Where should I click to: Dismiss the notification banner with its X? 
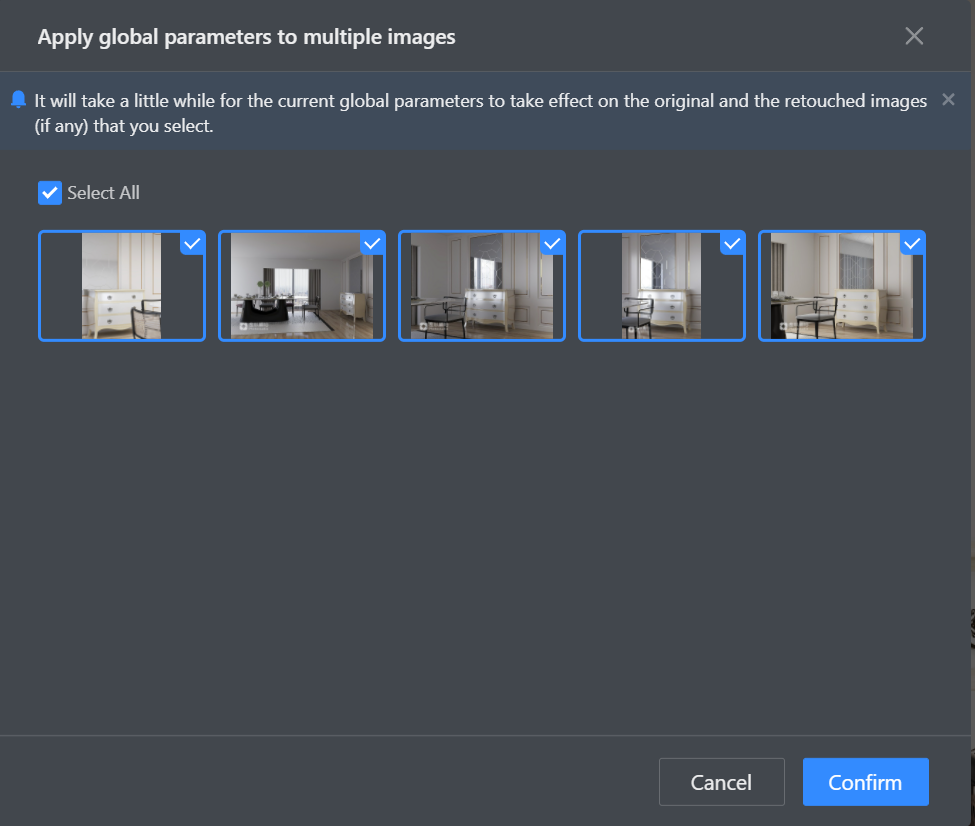click(948, 99)
